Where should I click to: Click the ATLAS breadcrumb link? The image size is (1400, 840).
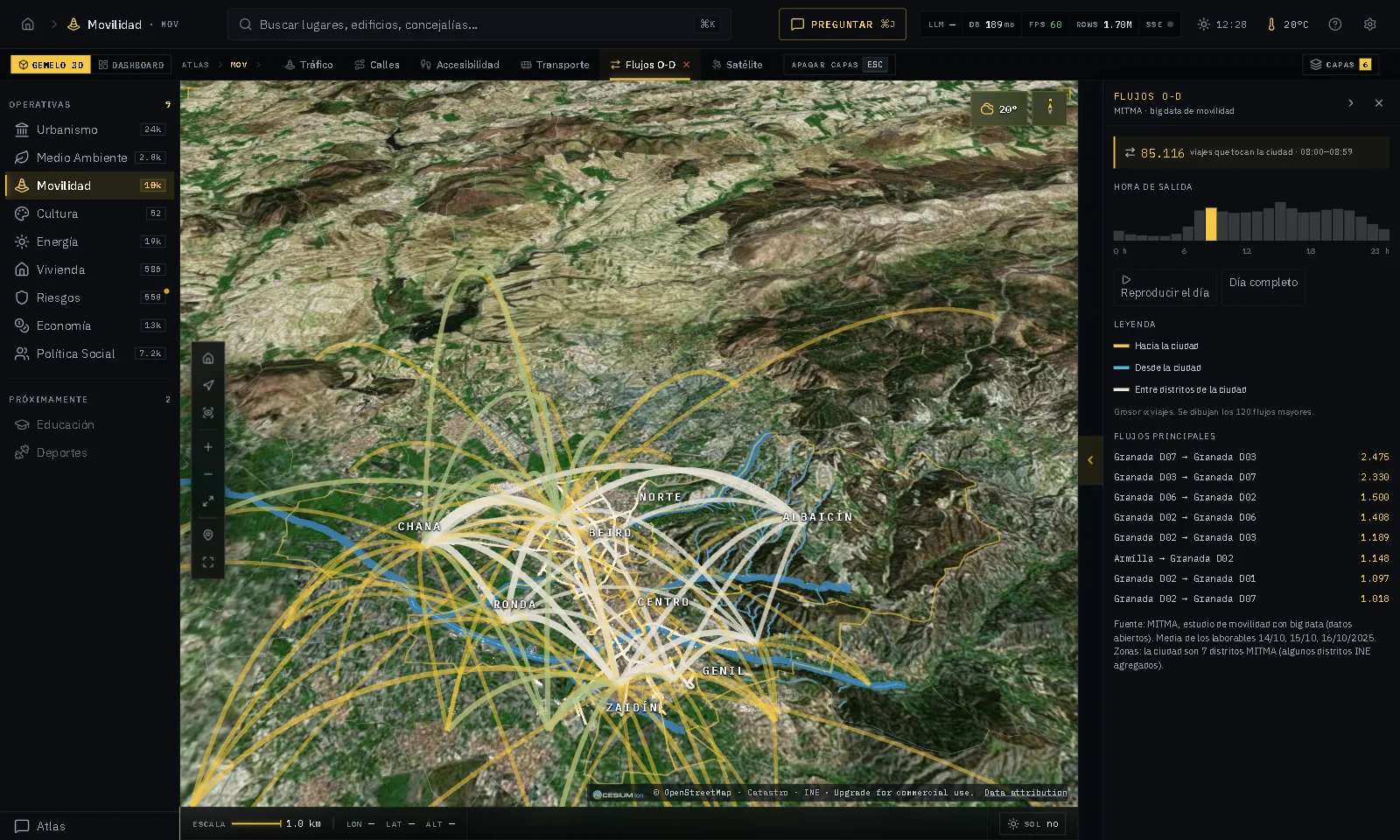point(195,65)
